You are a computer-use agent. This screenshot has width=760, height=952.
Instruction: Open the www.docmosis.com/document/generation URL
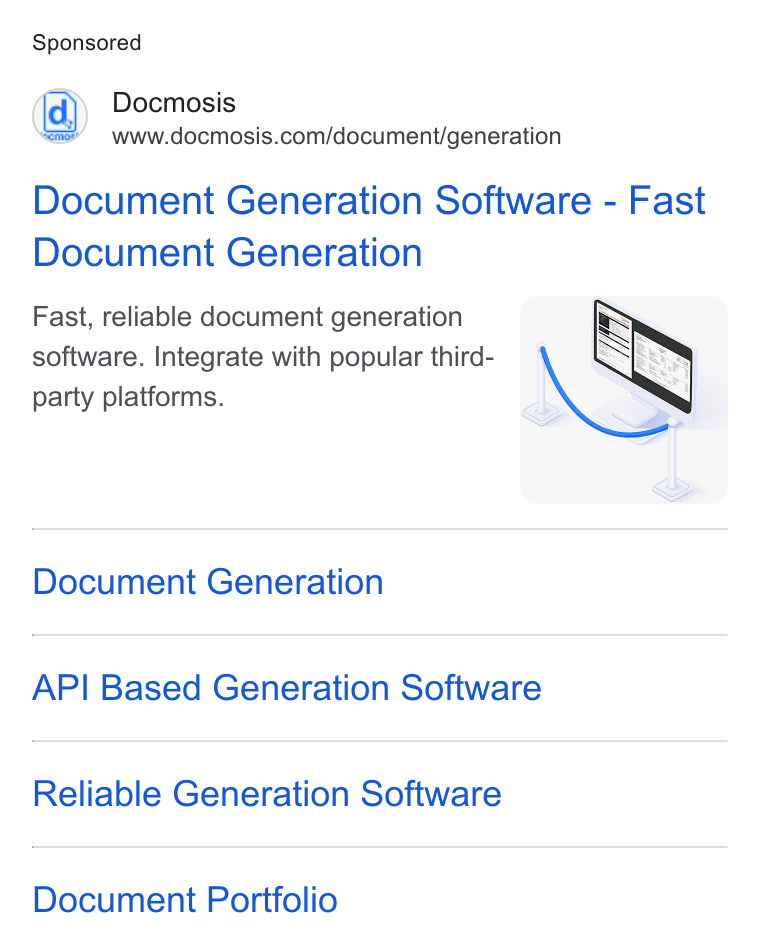[x=336, y=136]
